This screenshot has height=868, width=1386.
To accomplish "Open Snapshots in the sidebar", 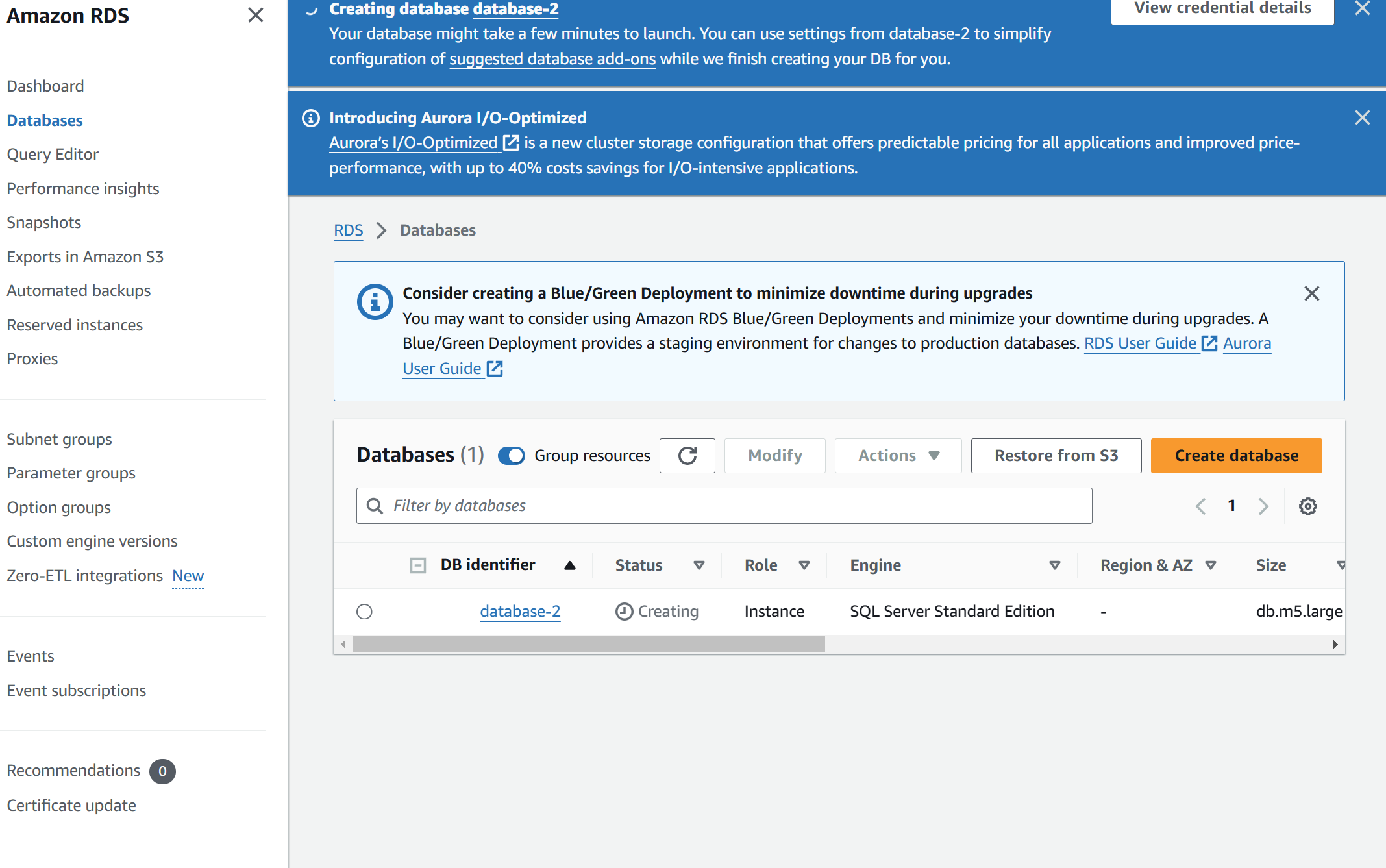I will 44,223.
